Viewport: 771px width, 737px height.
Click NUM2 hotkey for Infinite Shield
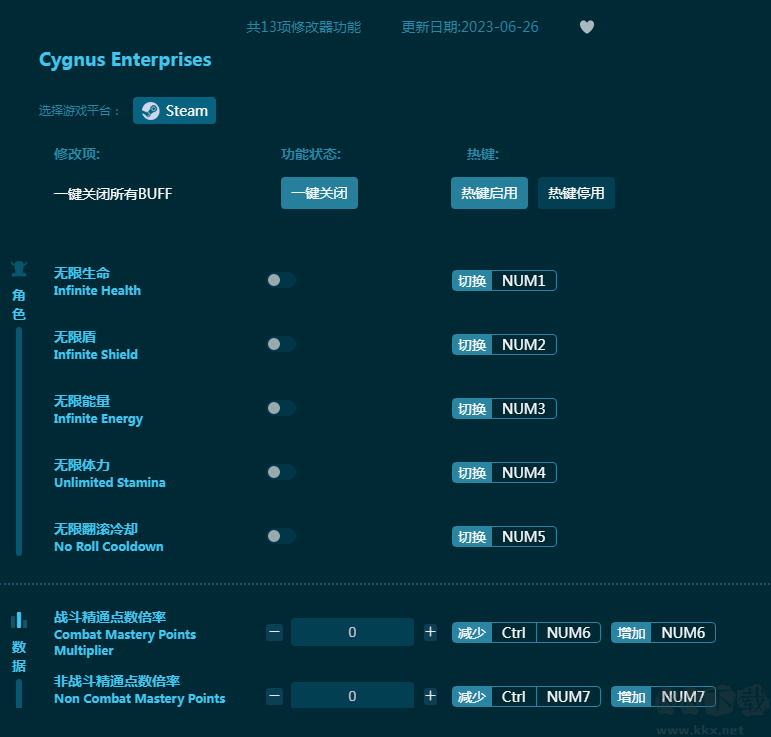point(524,345)
